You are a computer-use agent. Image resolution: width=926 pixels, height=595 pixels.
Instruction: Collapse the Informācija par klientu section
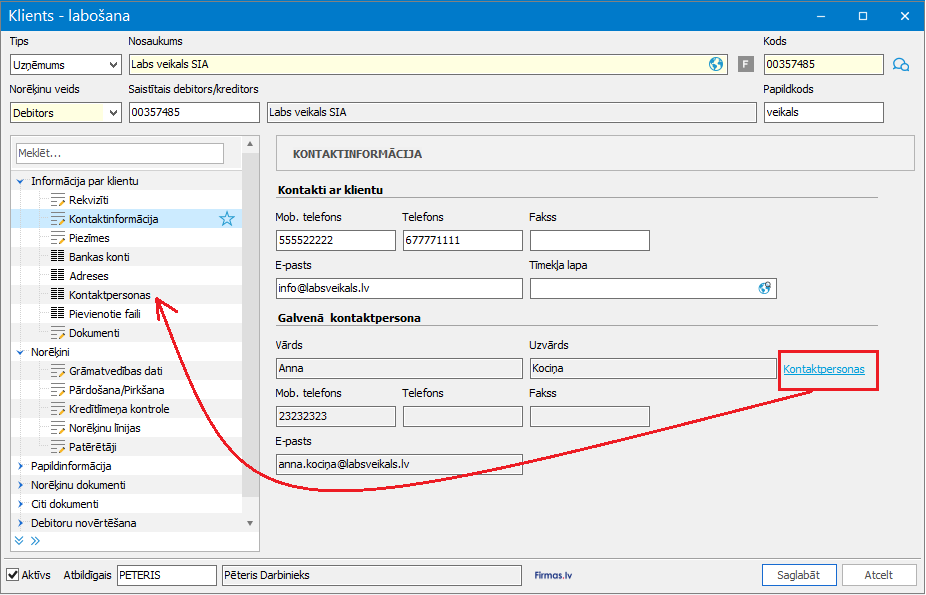point(21,182)
